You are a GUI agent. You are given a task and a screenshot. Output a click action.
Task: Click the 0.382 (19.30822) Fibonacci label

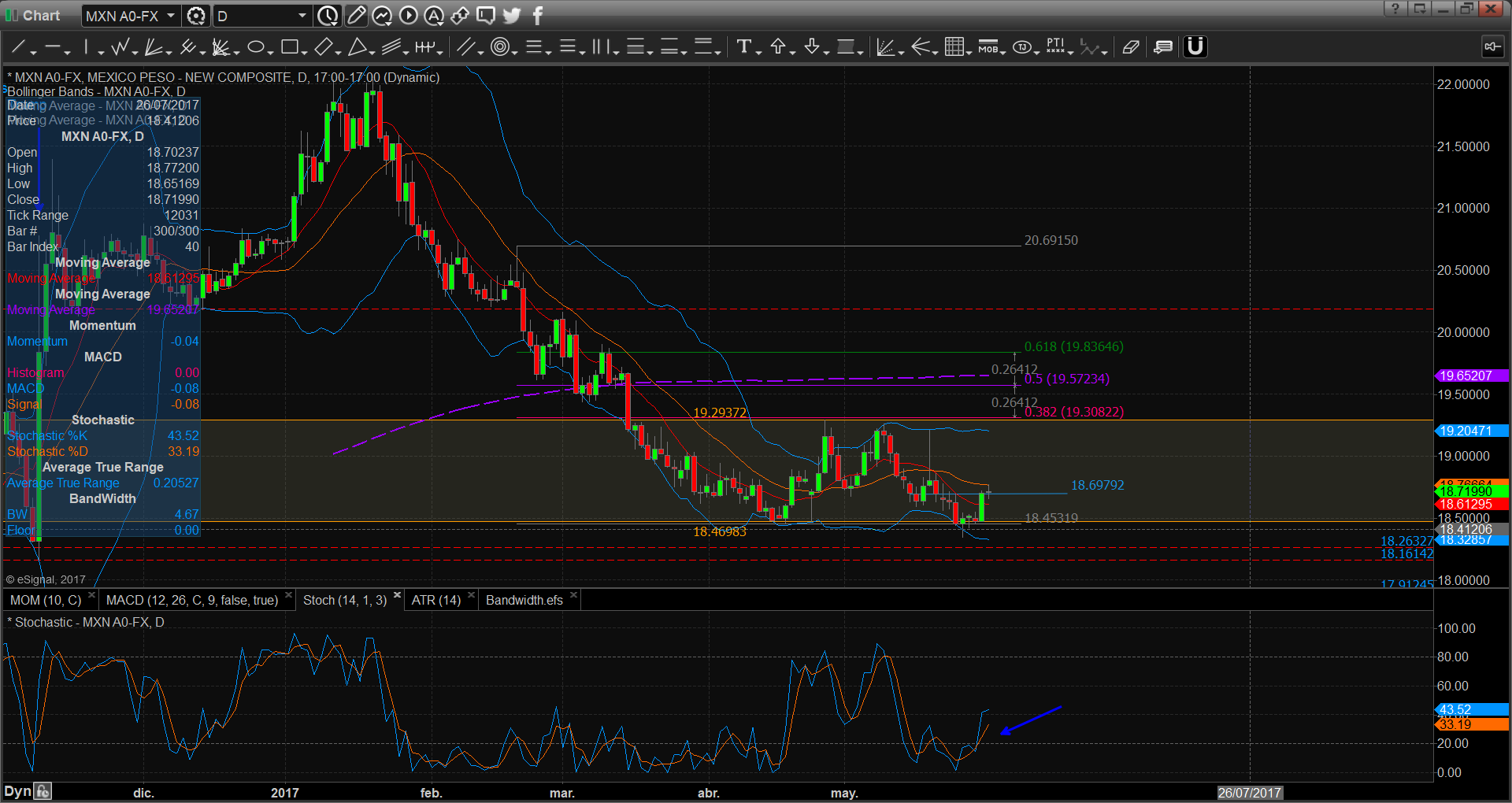tap(1073, 412)
